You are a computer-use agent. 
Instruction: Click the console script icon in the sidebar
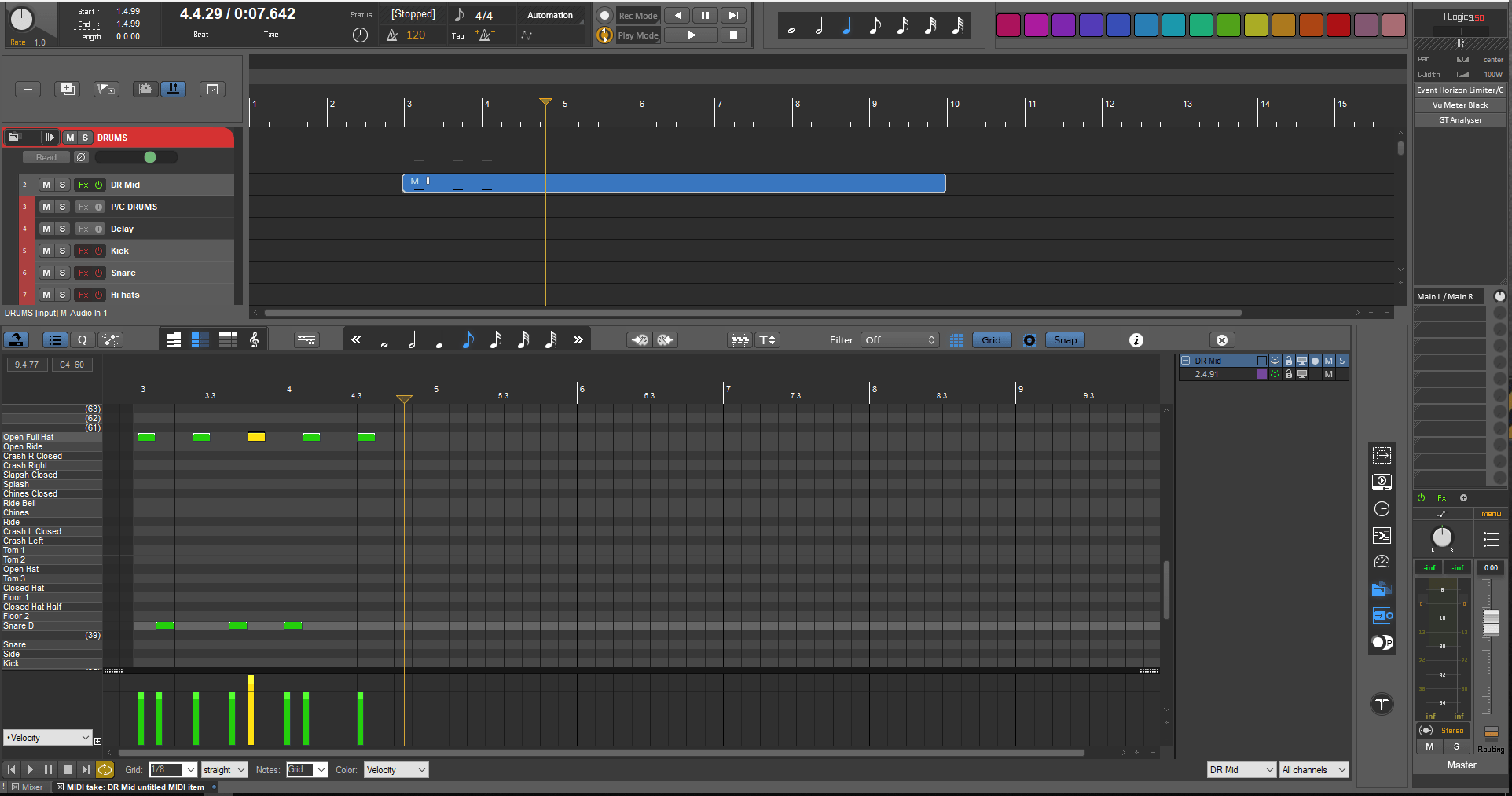[1382, 536]
